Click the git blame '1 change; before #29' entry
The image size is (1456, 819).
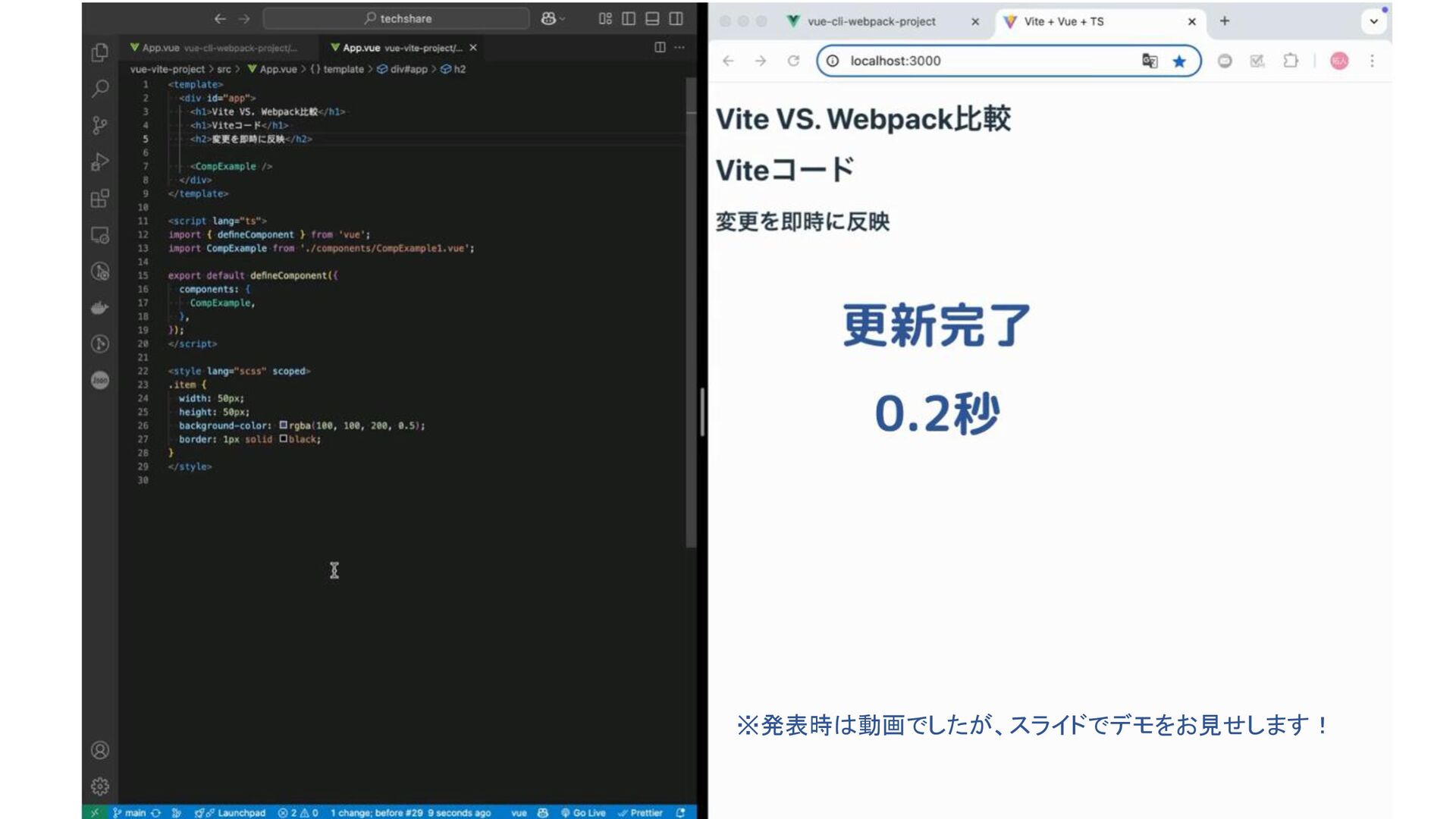tap(410, 812)
